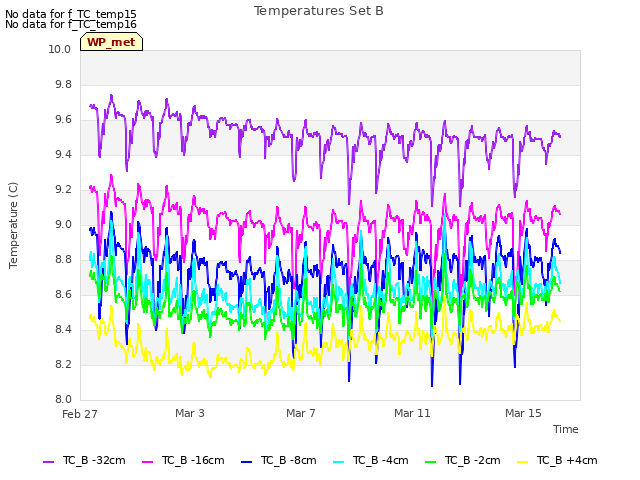Click the Temperature (C) axis label
This screenshot has width=640, height=480.
click(13, 225)
